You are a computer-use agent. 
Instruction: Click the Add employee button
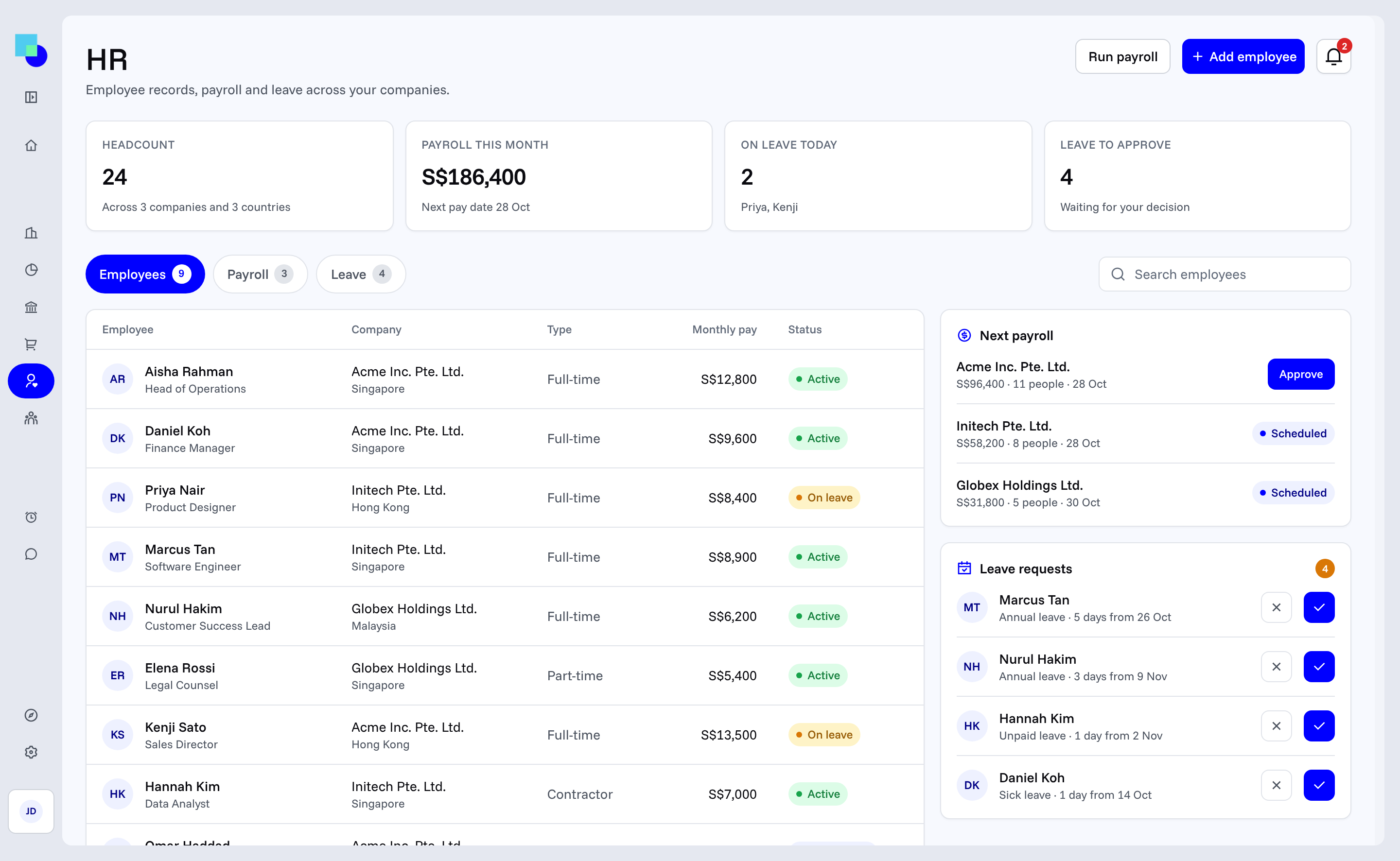pyautogui.click(x=1243, y=56)
